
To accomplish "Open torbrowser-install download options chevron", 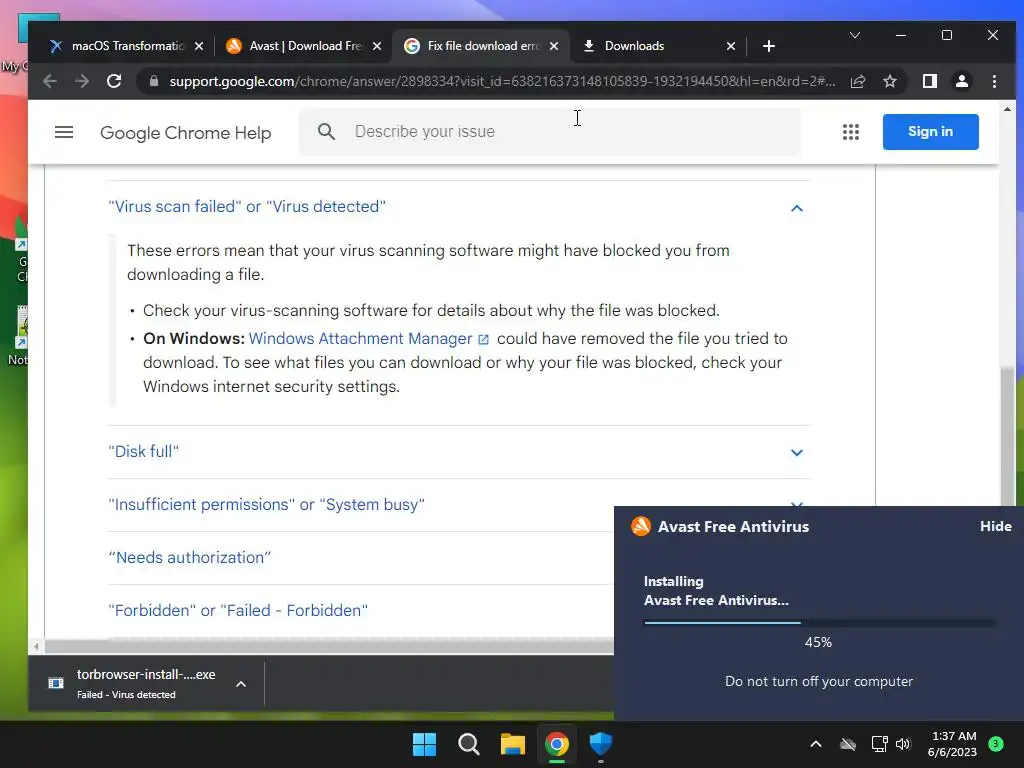I will pos(241,684).
